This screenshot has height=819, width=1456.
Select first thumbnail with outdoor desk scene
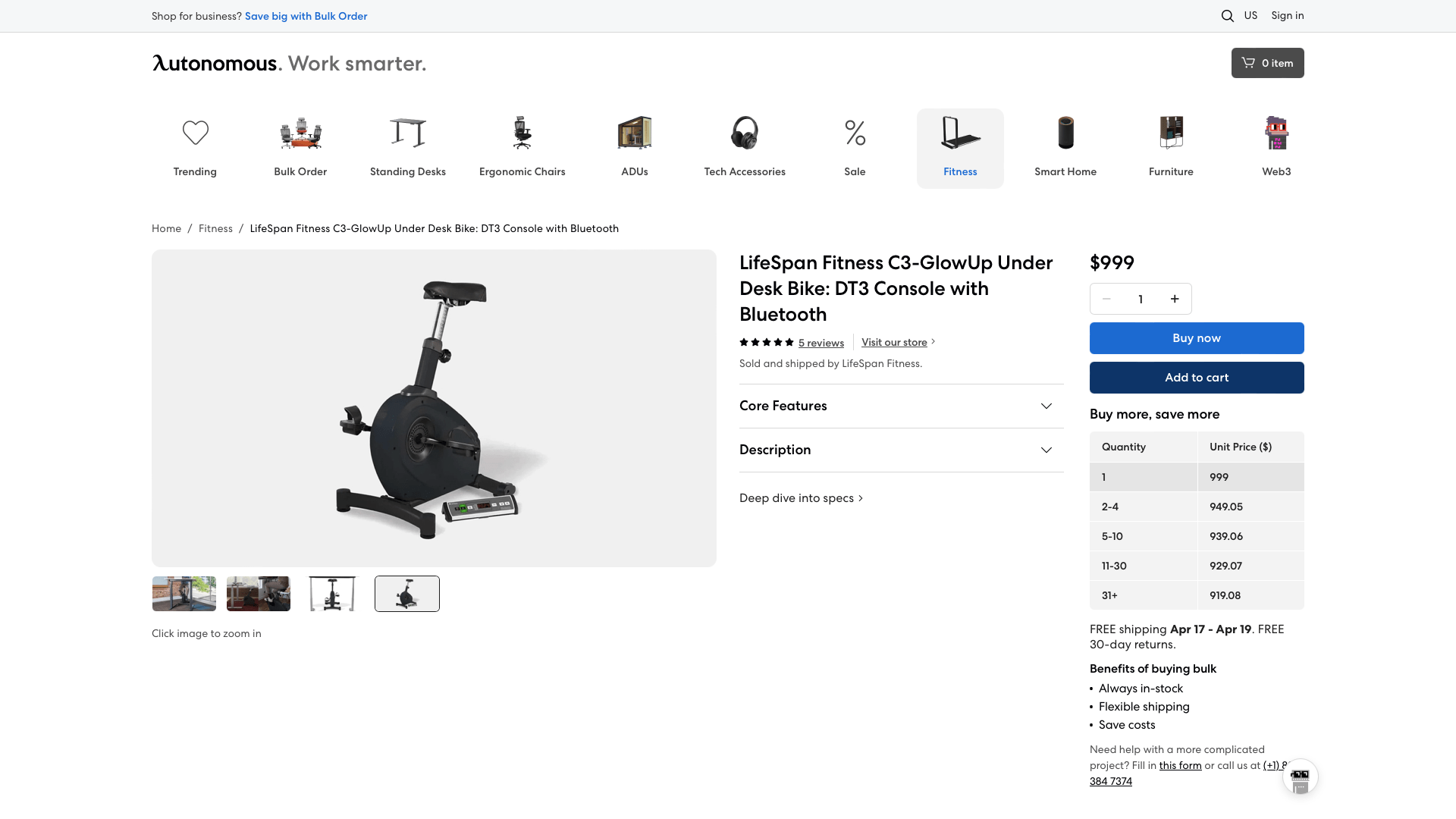(x=184, y=594)
